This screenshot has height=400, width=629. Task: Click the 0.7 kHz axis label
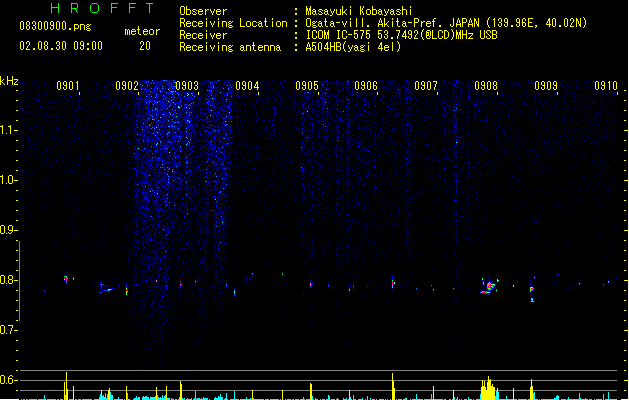(x=8, y=330)
